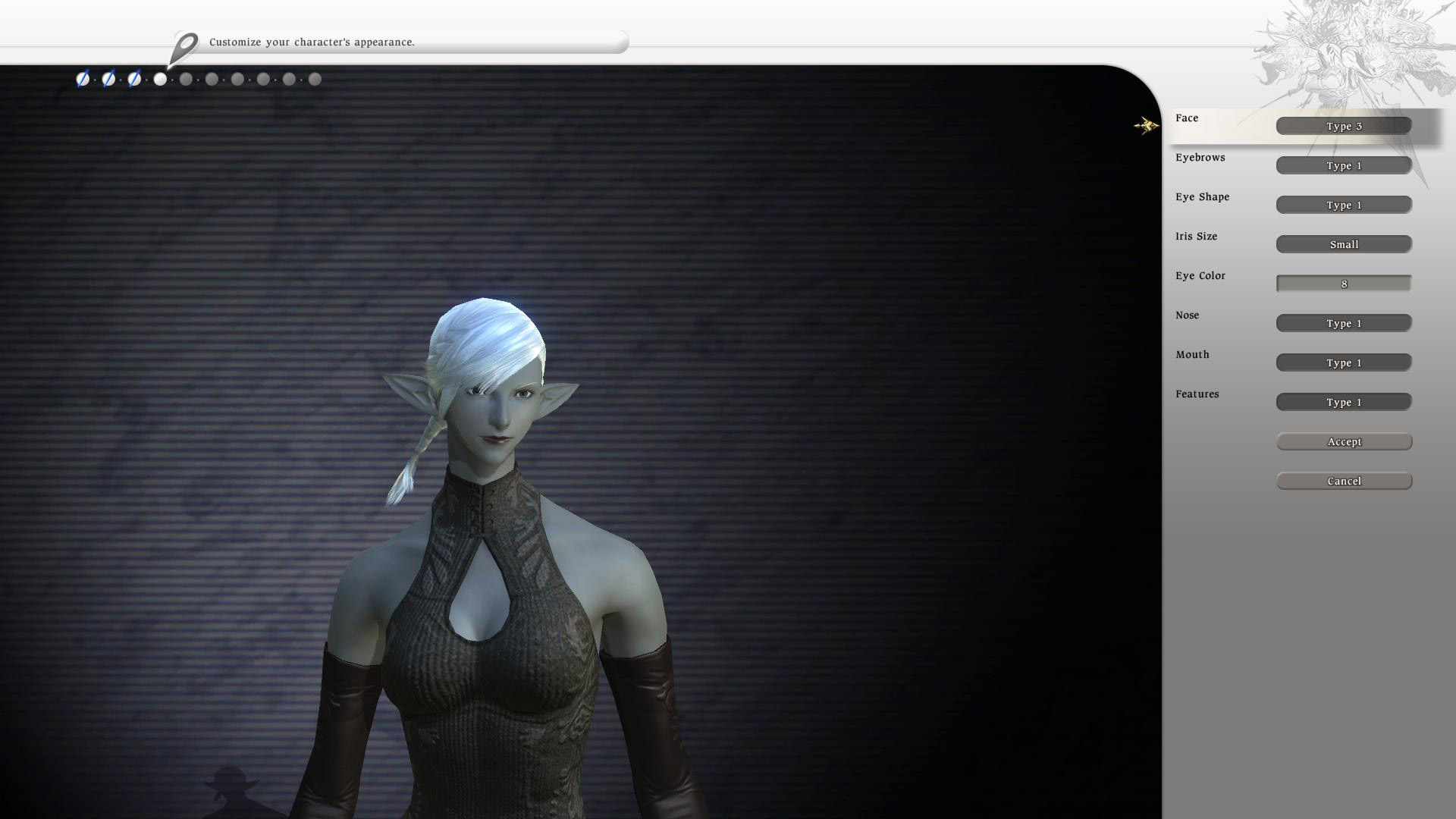The image size is (1456, 819).
Task: Change the Nose type selector
Action: pyautogui.click(x=1343, y=323)
